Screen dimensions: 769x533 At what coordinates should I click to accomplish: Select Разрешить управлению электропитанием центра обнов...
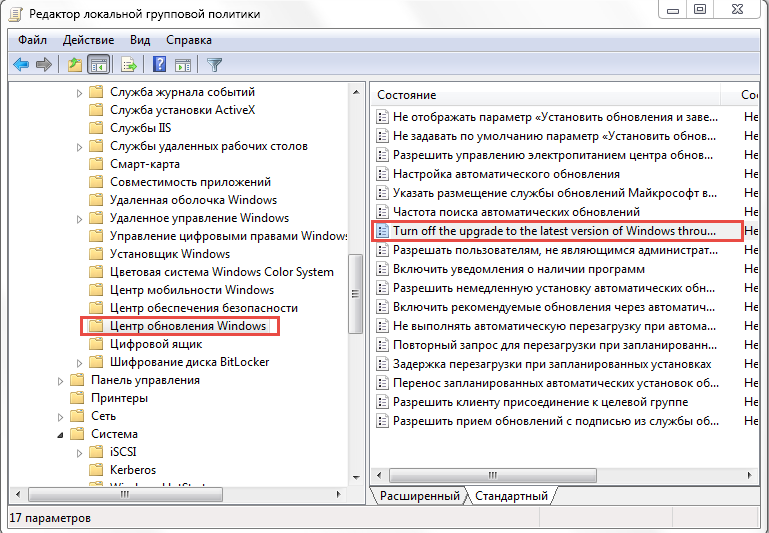click(x=553, y=155)
